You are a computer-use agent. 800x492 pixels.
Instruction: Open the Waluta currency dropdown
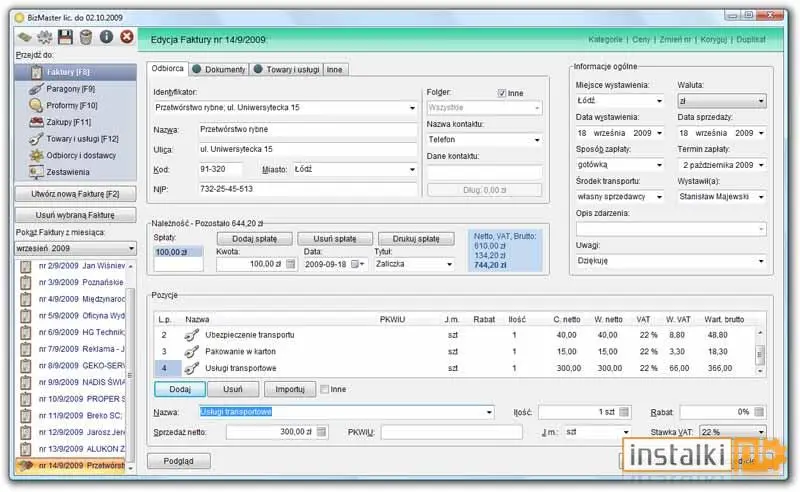(761, 101)
